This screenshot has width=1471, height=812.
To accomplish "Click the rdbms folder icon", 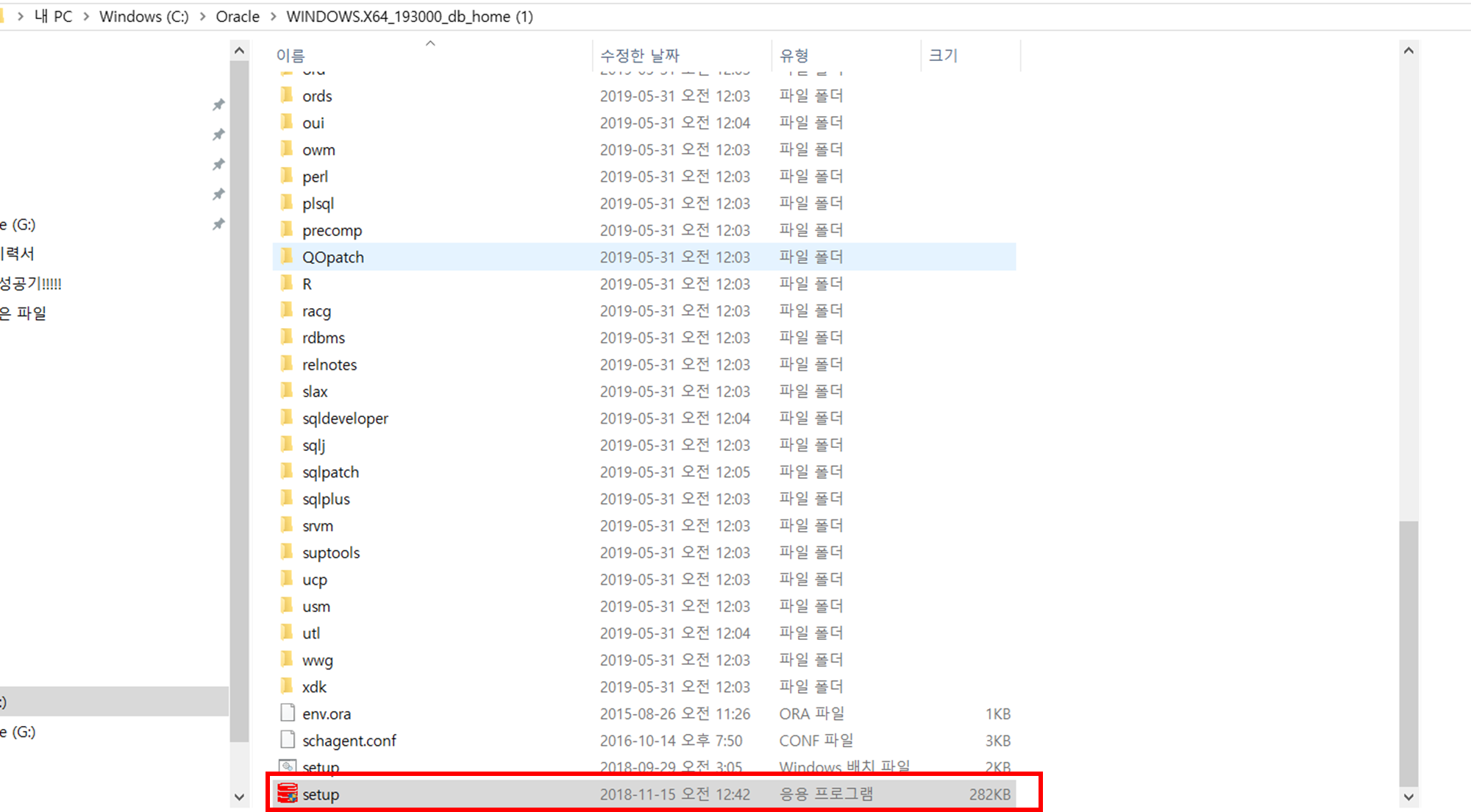I will coord(287,337).
